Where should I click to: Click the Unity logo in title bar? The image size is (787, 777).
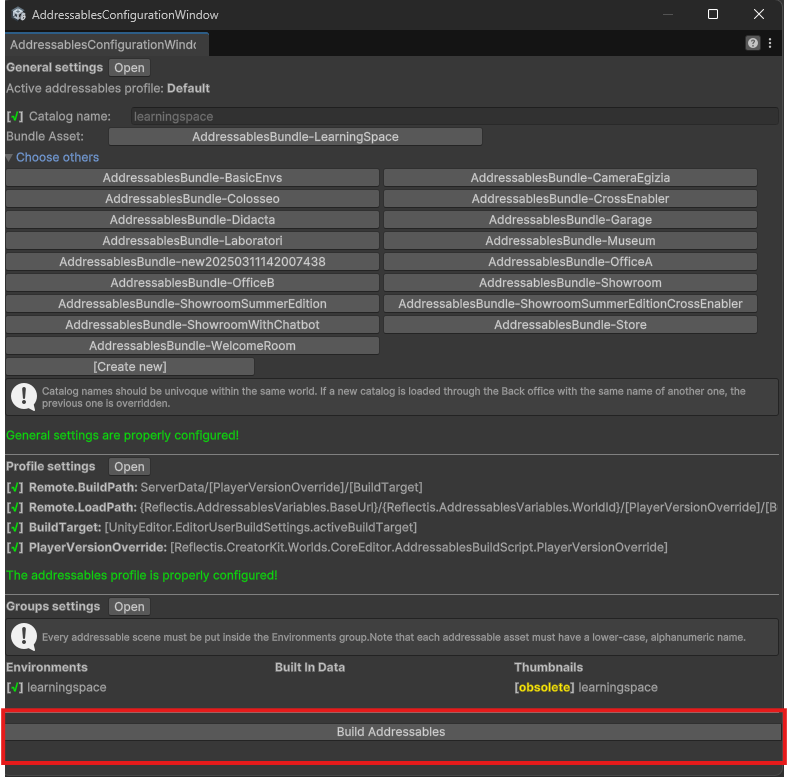(x=17, y=15)
